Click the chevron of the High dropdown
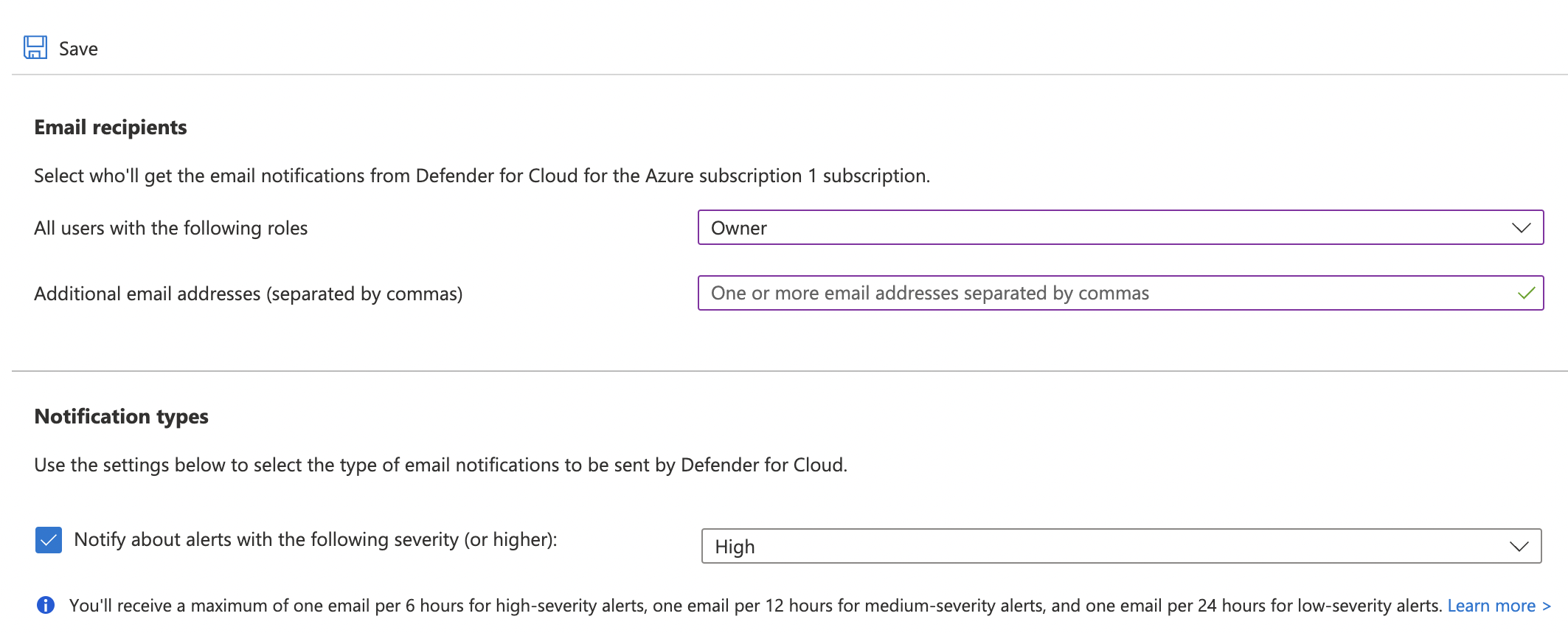 coord(1519,547)
